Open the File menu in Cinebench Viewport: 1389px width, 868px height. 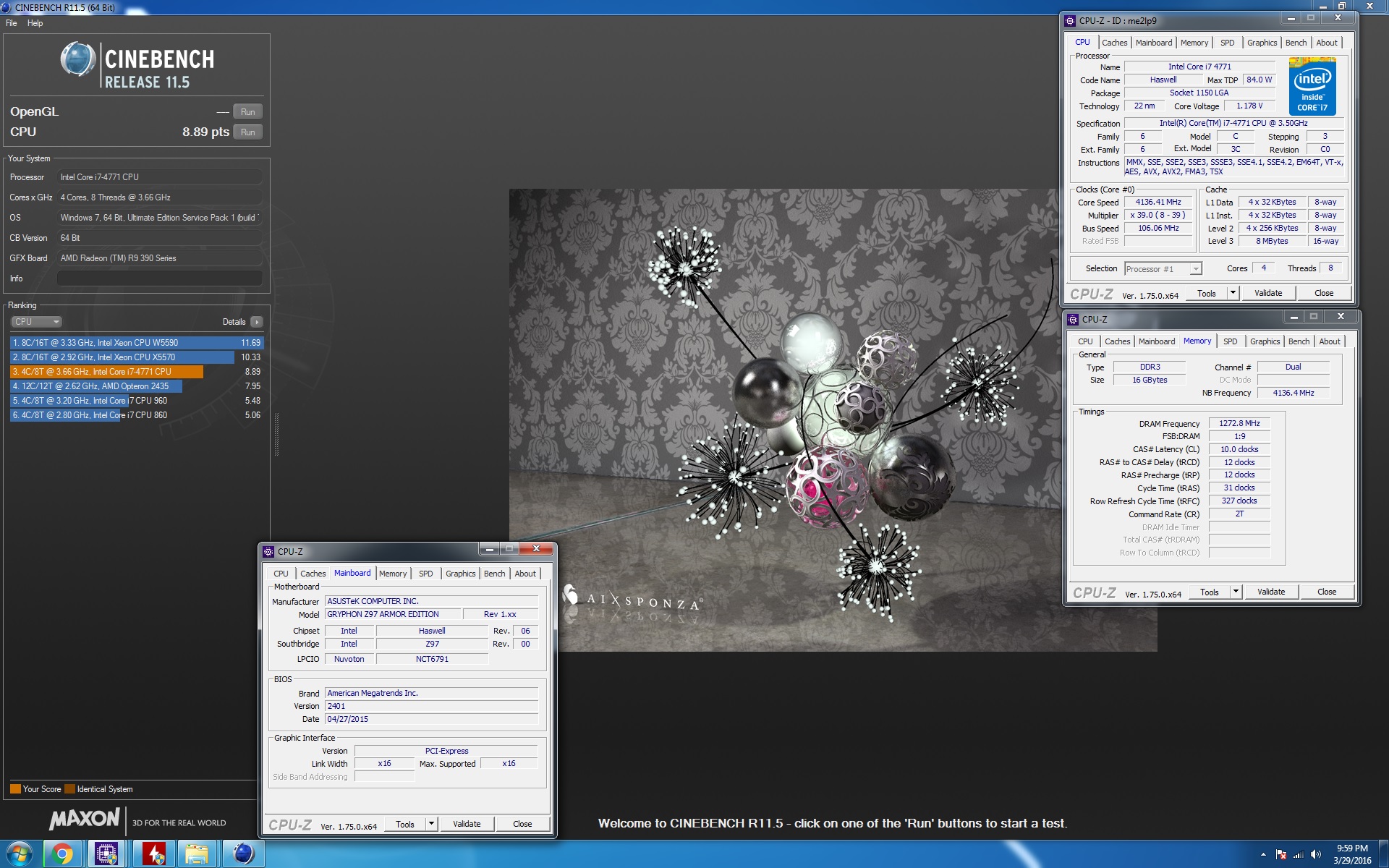point(12,23)
